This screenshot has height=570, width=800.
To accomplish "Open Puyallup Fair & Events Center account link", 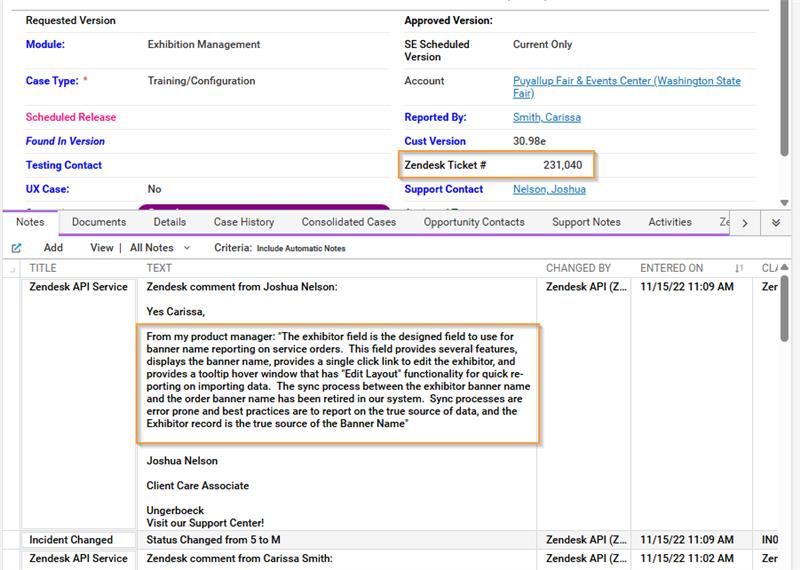I will 627,87.
